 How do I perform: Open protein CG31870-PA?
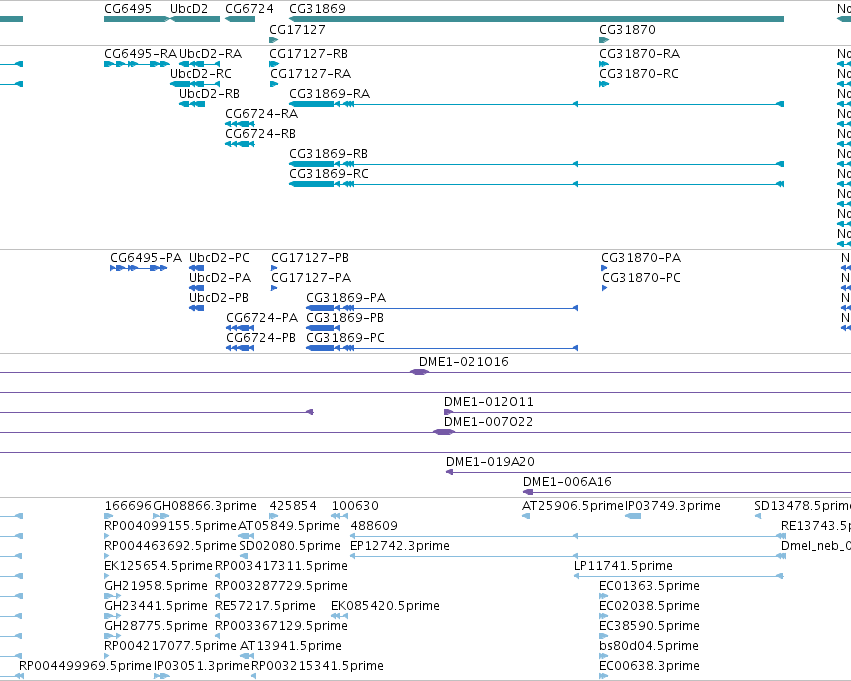click(x=641, y=258)
